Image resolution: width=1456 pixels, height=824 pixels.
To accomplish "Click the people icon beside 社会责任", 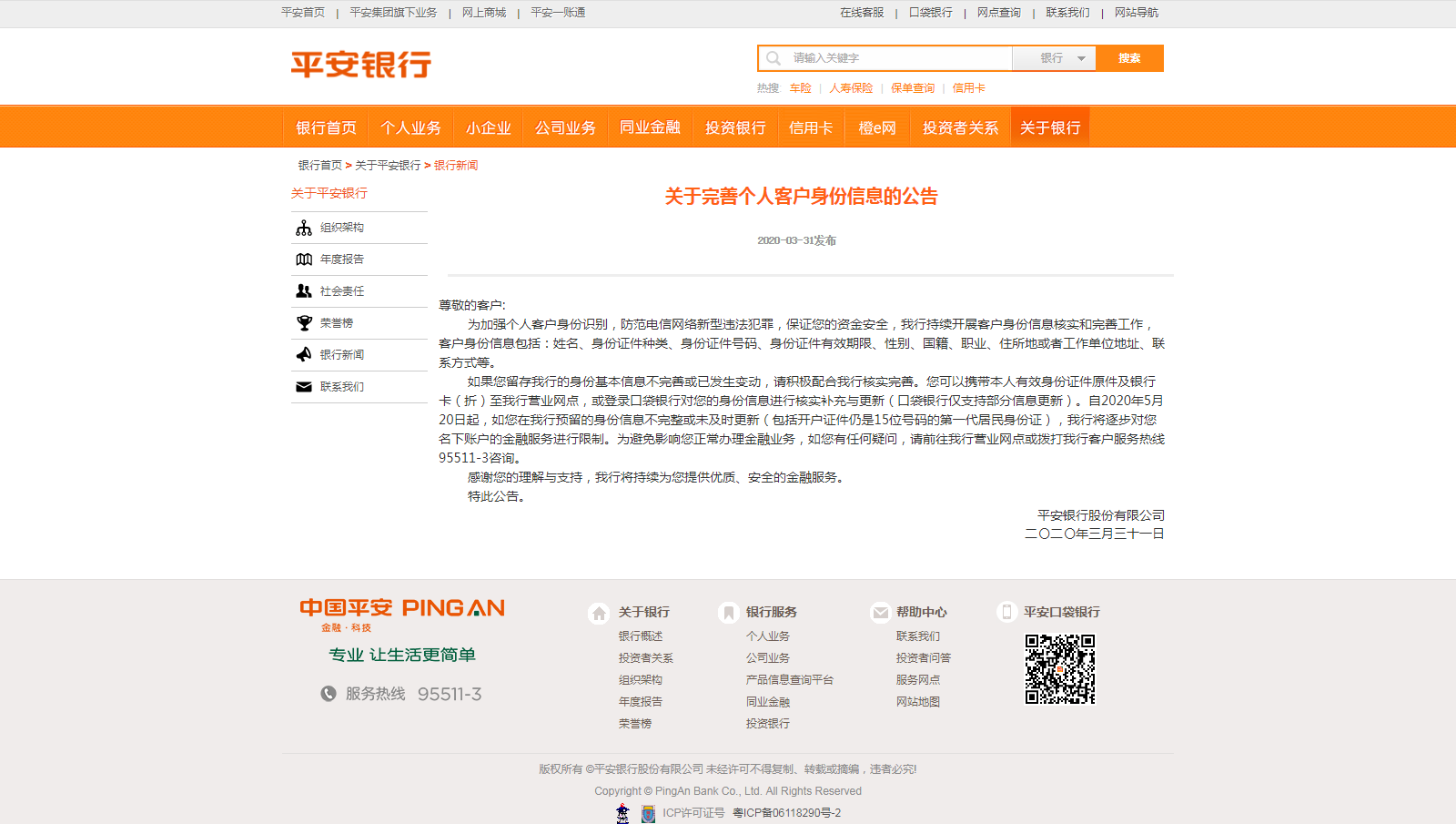I will pos(304,291).
